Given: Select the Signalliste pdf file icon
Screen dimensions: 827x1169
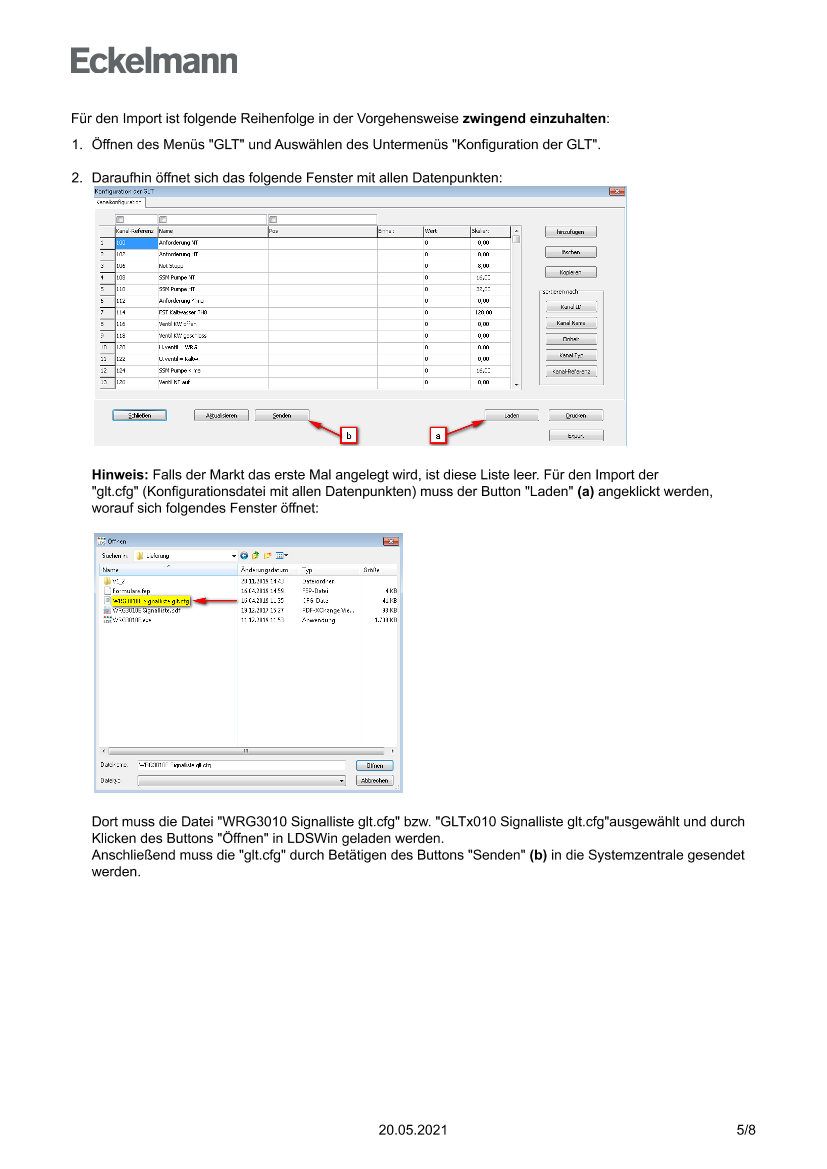Looking at the screenshot, I should pos(107,610).
